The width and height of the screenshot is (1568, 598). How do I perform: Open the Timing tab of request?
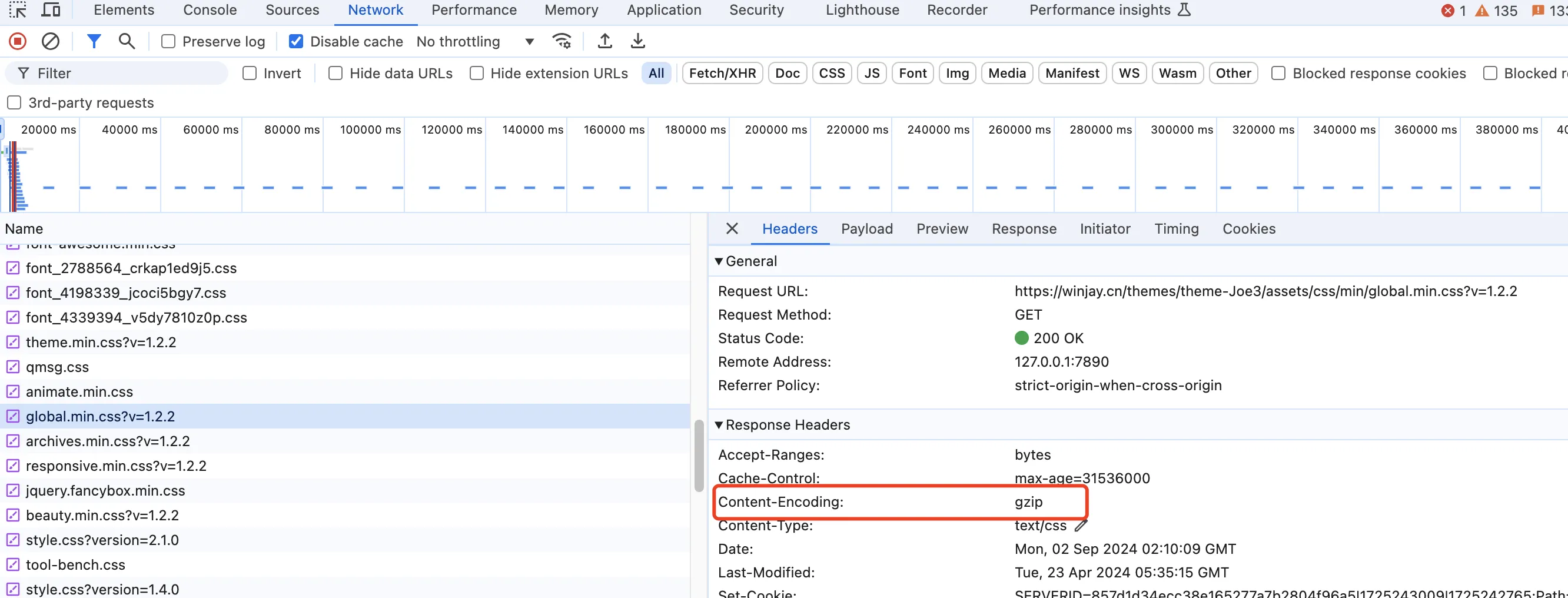tap(1176, 228)
